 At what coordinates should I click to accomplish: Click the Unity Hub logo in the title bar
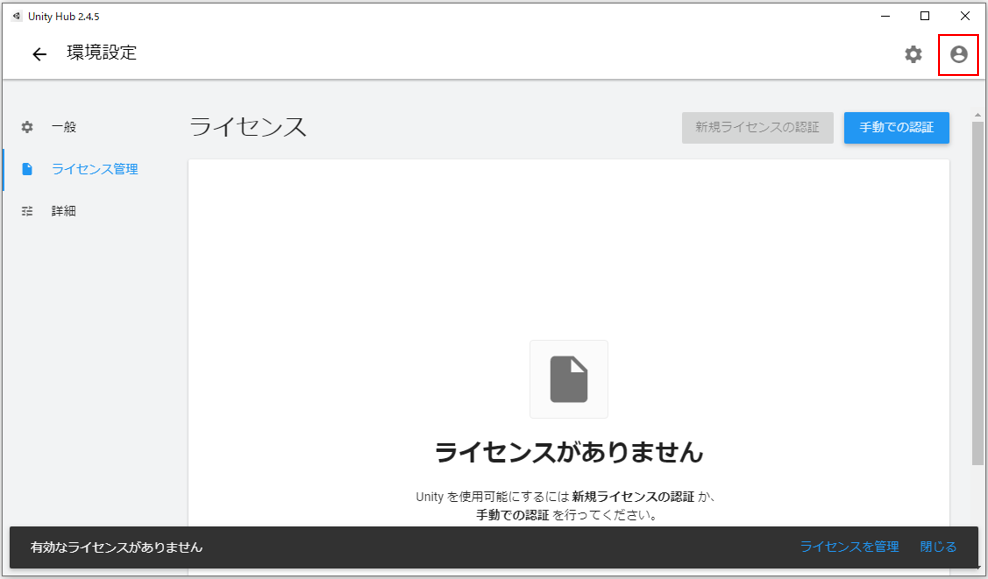click(x=17, y=16)
